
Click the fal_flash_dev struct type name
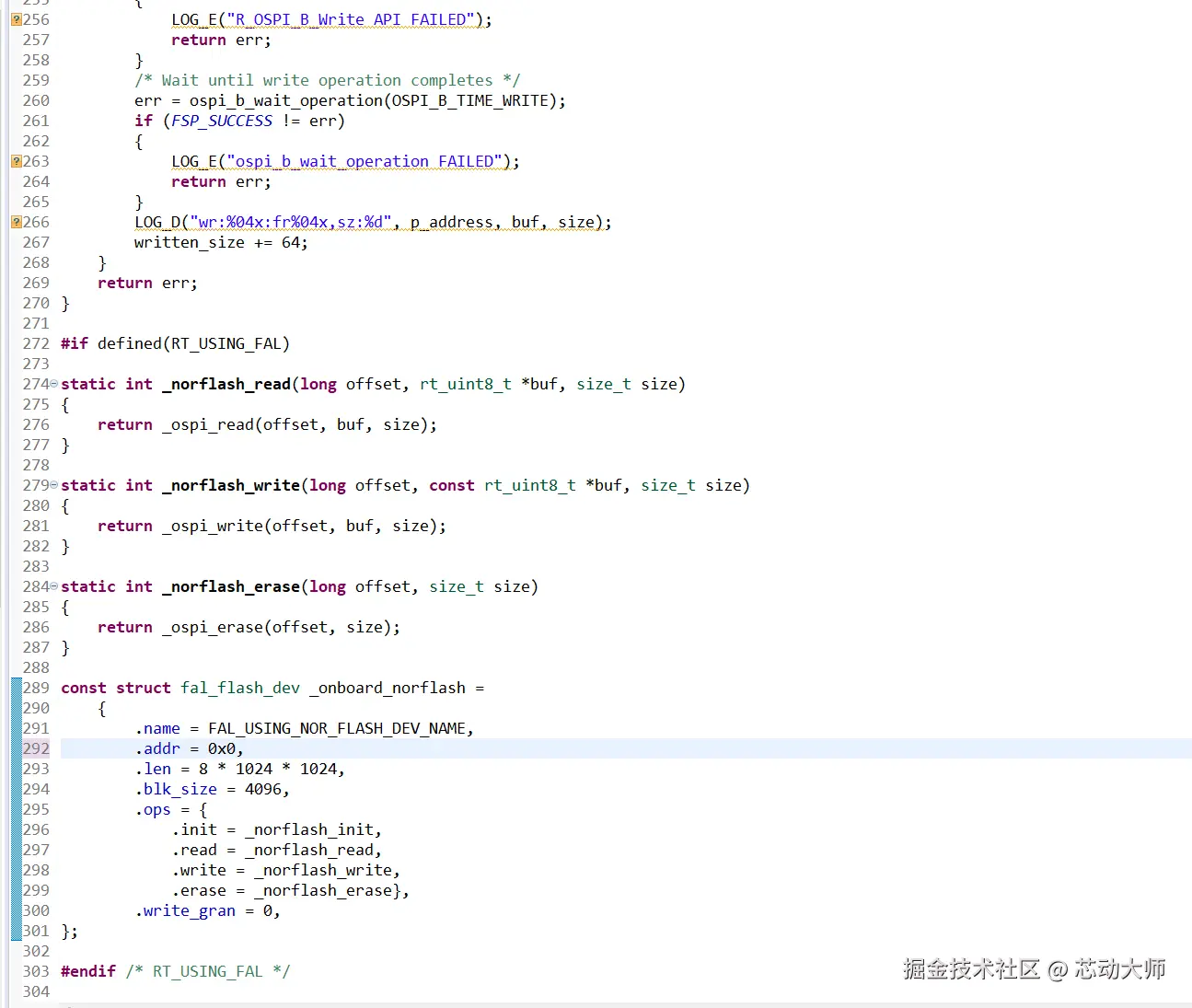point(240,688)
